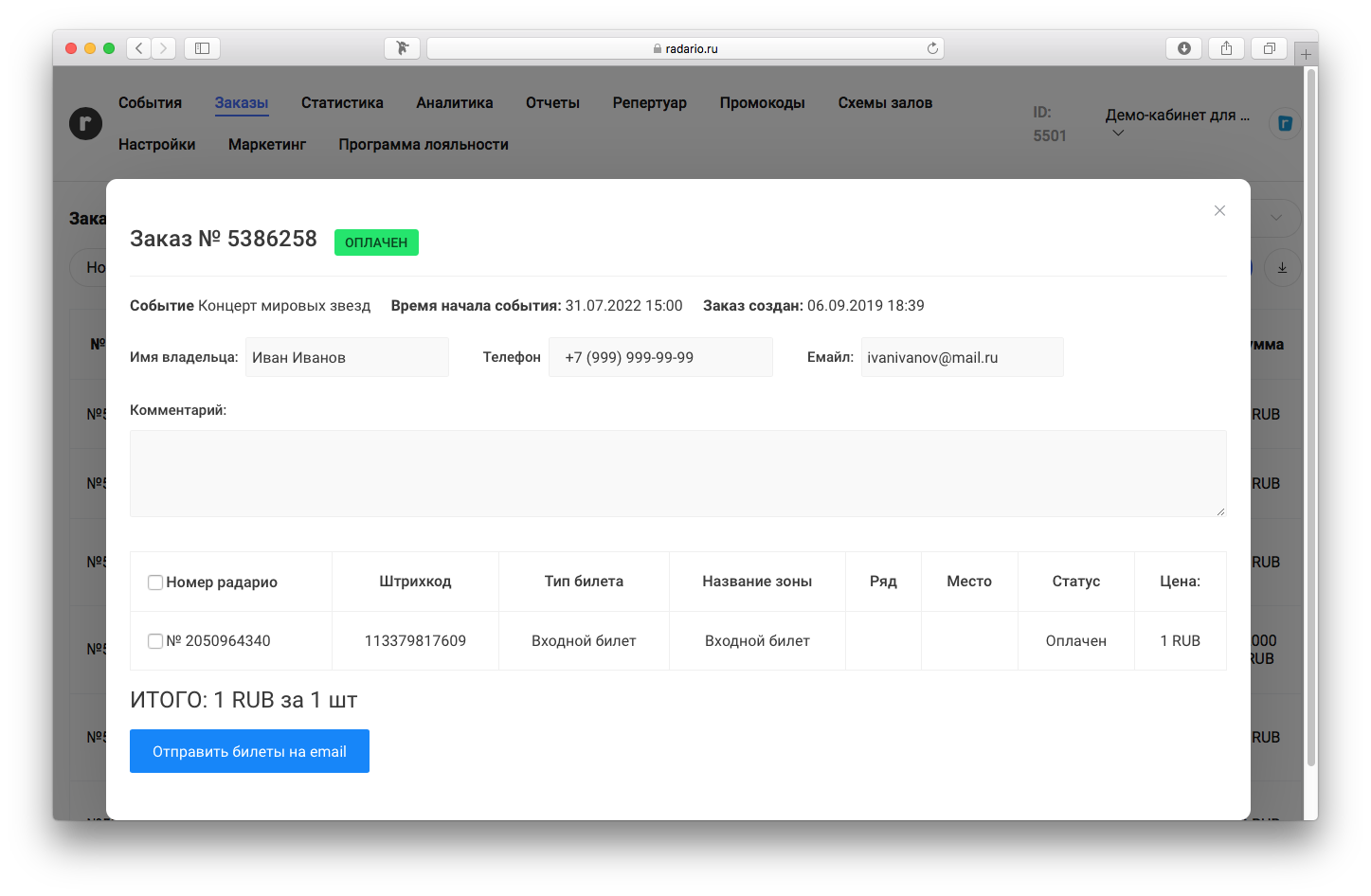Toggle Safari sidebar button
1371x896 pixels.
[x=202, y=48]
